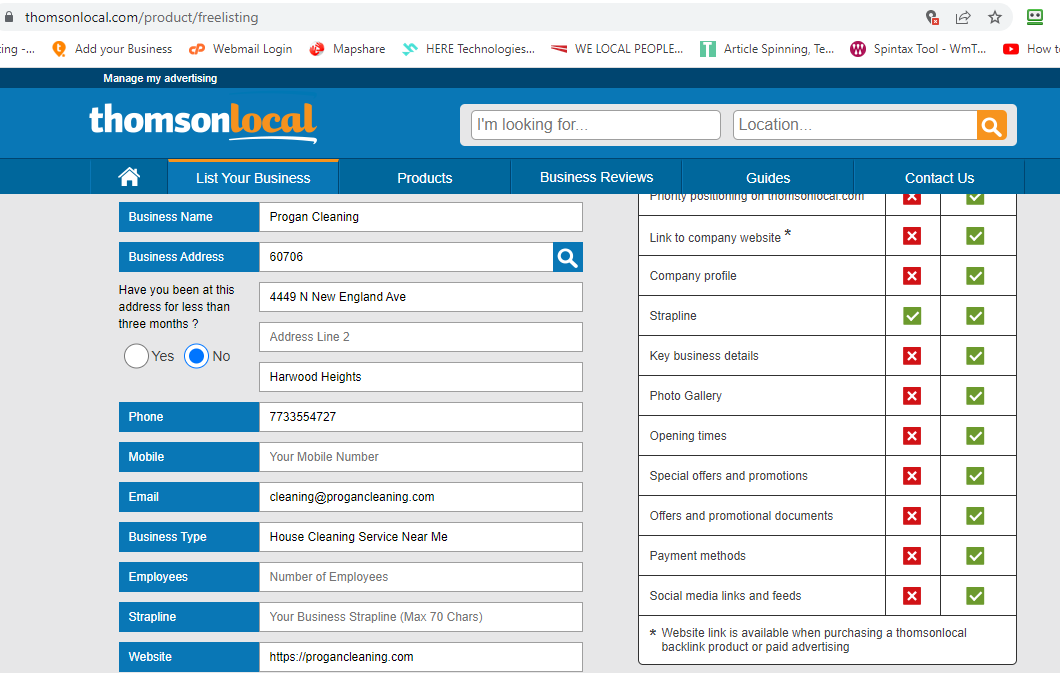Click the site lock icon in address bar
This screenshot has height=673, width=1060.
pyautogui.click(x=9, y=17)
